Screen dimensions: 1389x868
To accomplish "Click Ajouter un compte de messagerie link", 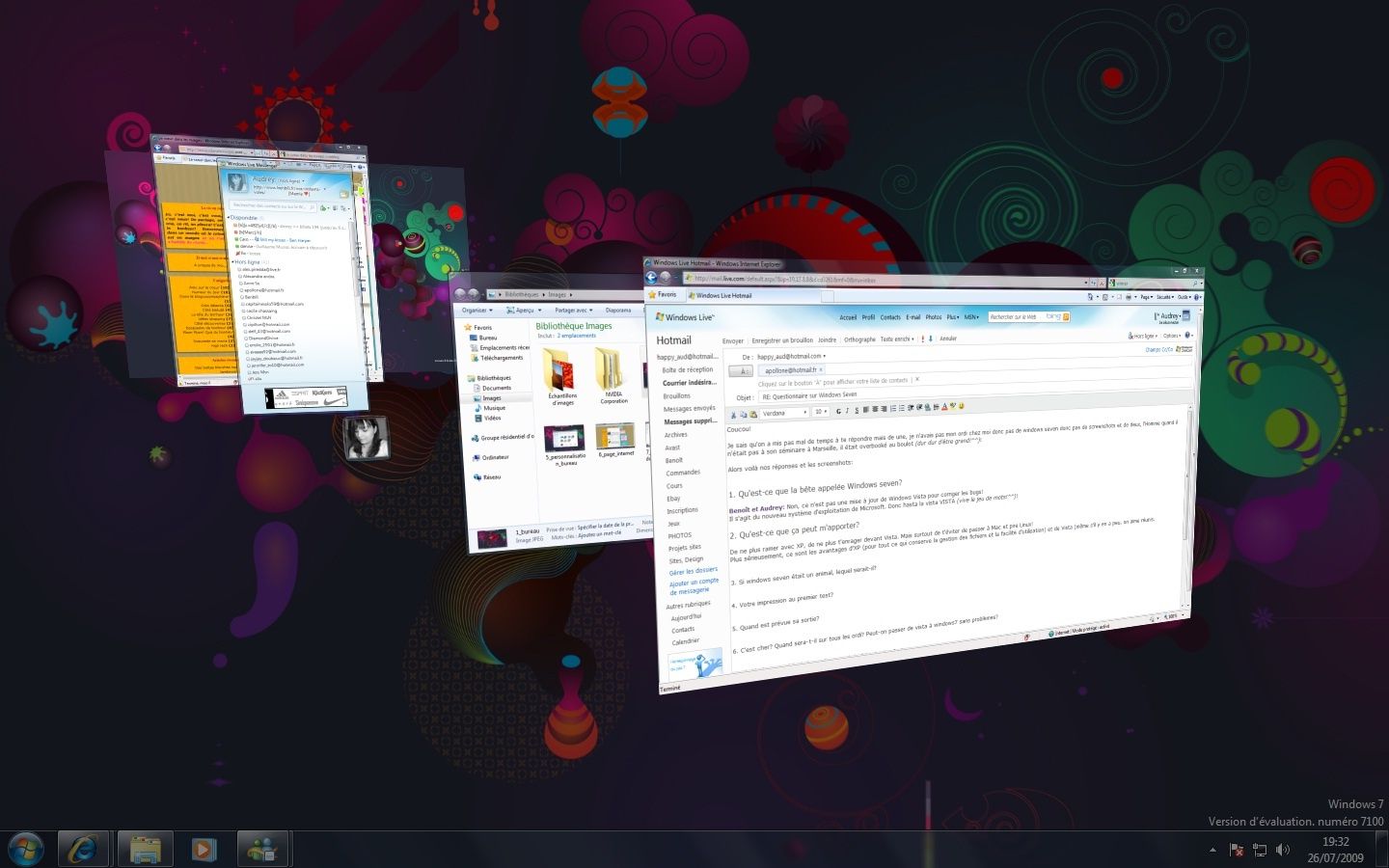I will click(x=694, y=586).
